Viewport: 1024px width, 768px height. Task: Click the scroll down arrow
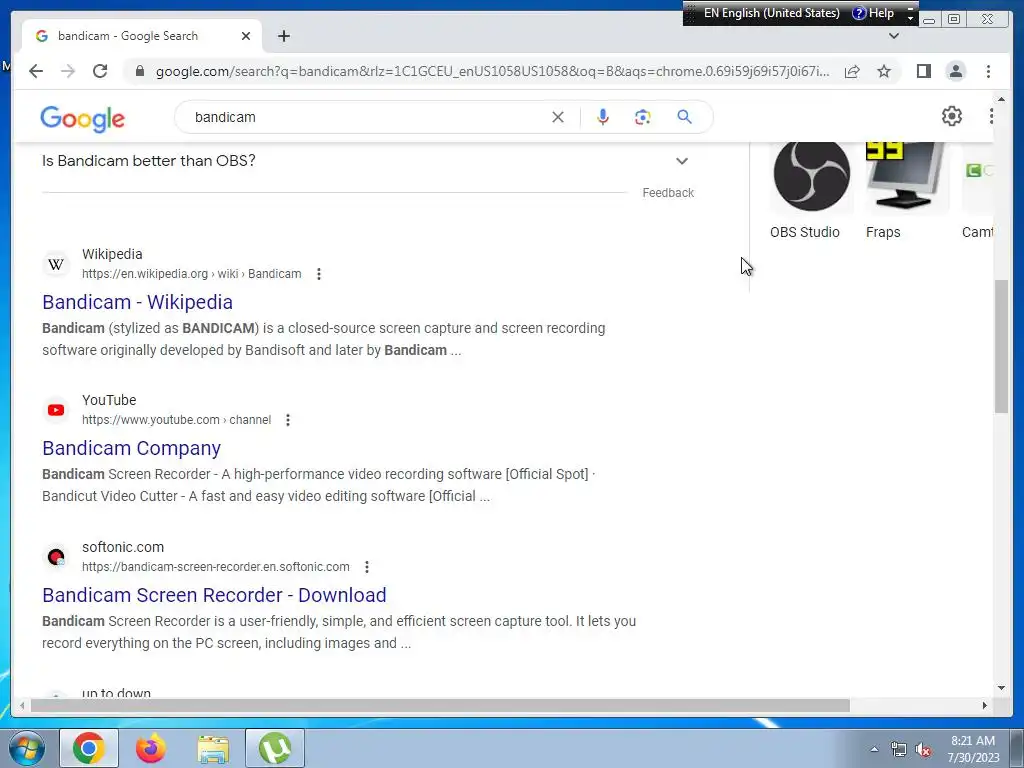click(1001, 688)
